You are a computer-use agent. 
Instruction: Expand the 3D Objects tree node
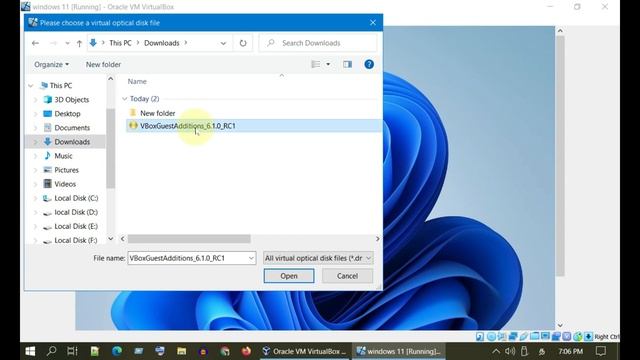click(x=36, y=100)
